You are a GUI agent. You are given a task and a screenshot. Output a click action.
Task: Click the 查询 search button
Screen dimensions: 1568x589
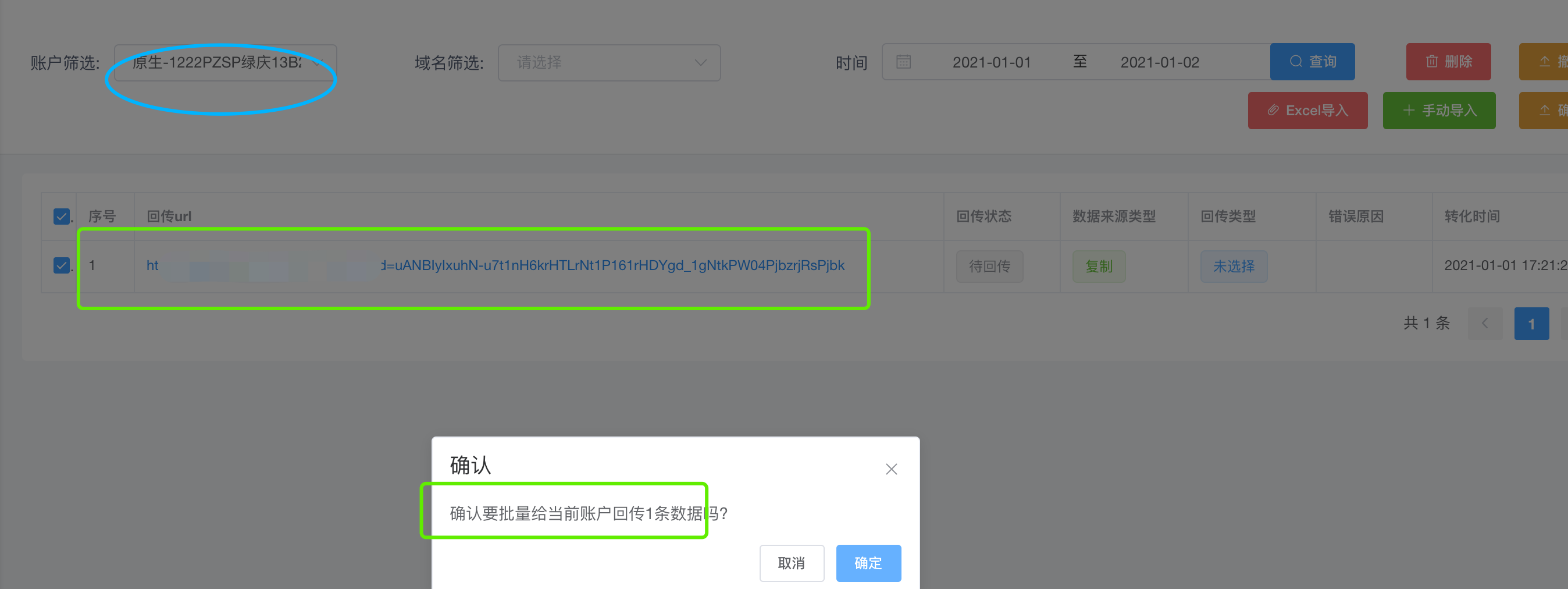[x=1312, y=62]
